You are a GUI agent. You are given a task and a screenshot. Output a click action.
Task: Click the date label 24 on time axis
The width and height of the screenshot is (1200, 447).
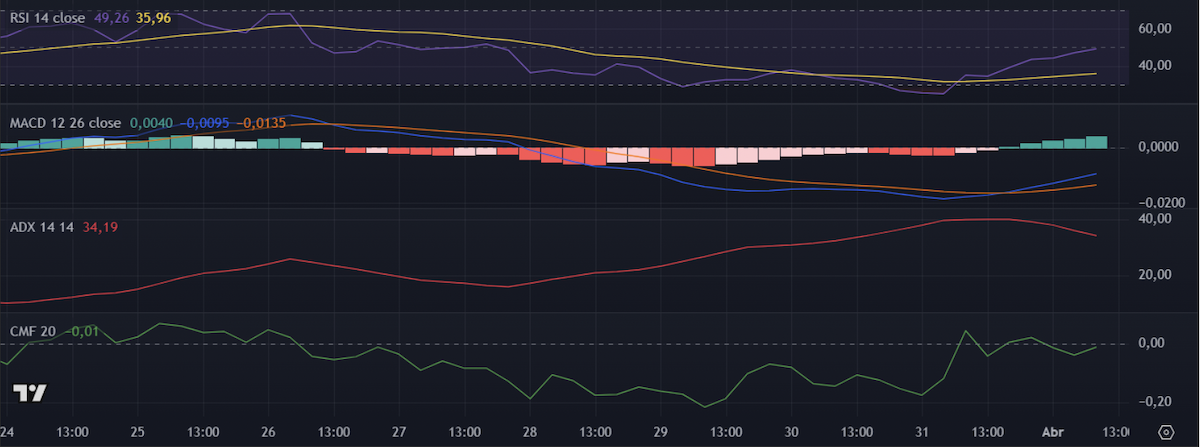coord(7,432)
